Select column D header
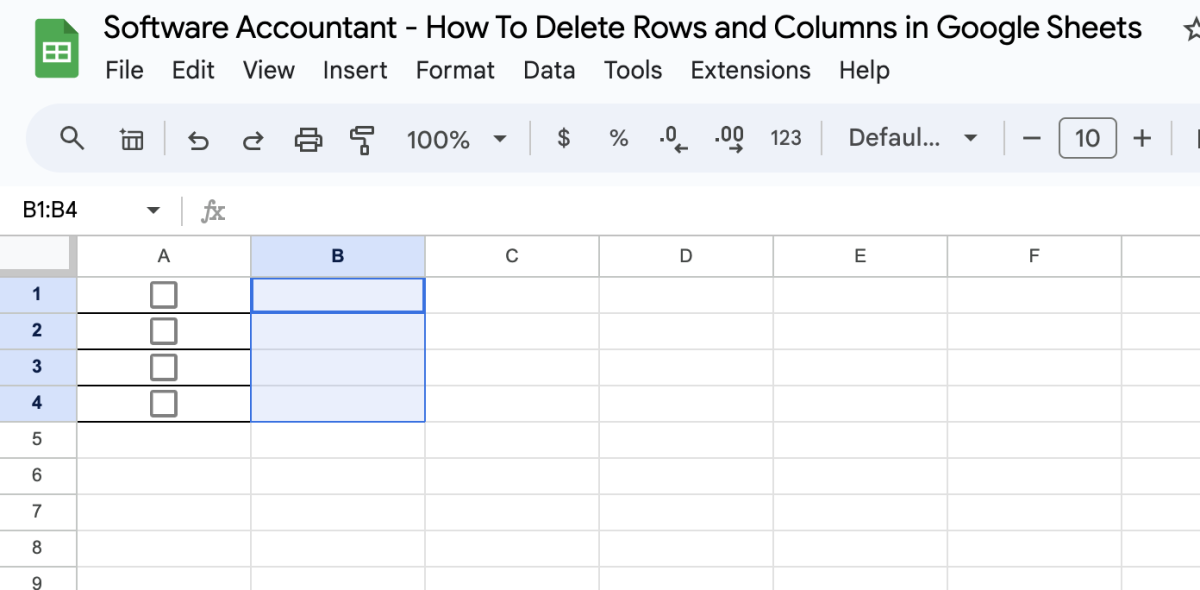Image resolution: width=1200 pixels, height=590 pixels. pyautogui.click(x=686, y=256)
